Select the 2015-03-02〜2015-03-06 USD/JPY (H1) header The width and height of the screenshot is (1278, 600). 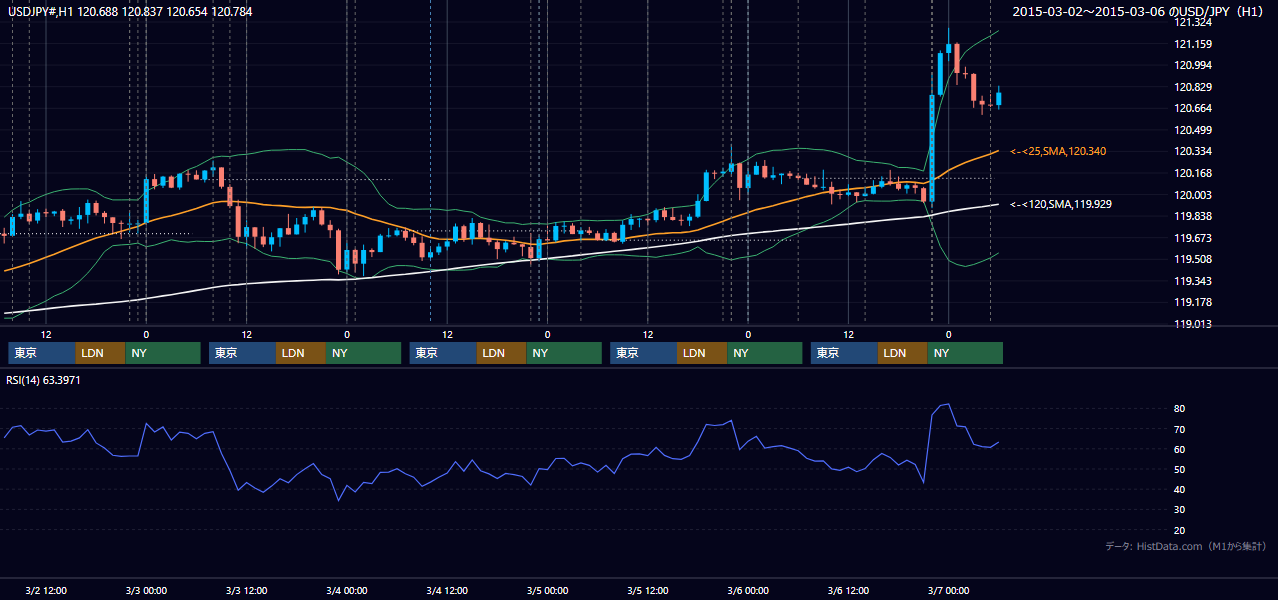1138,12
